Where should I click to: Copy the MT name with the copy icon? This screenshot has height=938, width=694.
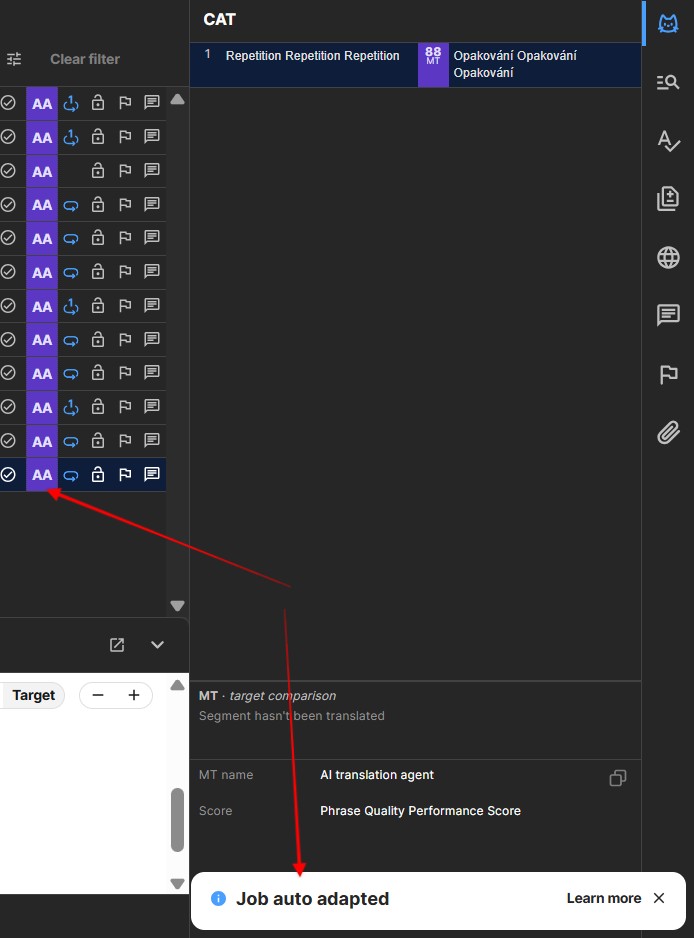pos(617,778)
